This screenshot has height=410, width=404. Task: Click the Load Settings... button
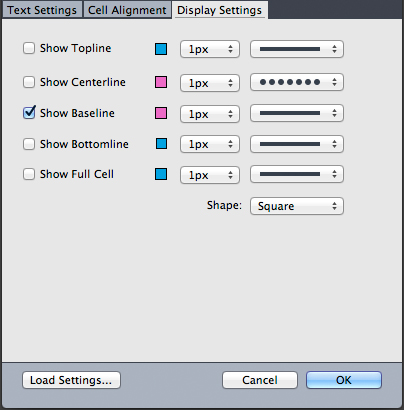coord(71,380)
